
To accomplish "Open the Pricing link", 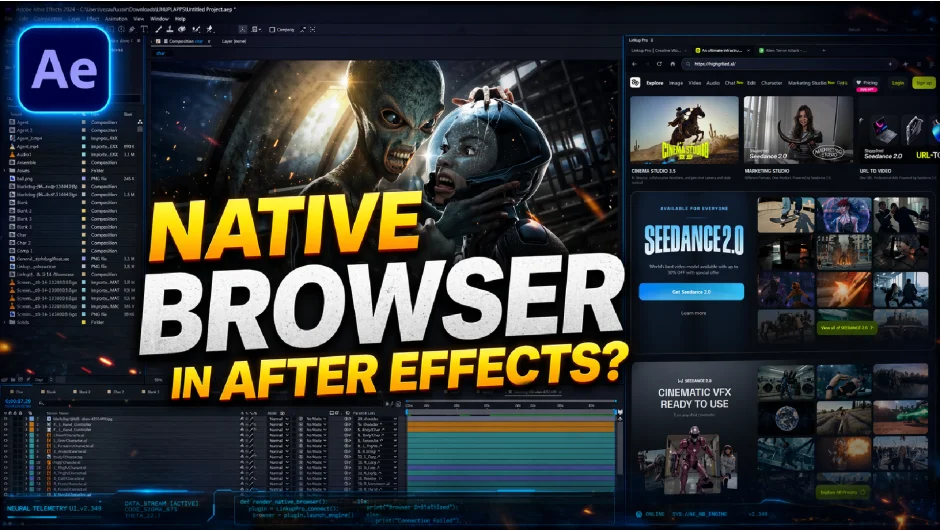I will click(x=867, y=83).
